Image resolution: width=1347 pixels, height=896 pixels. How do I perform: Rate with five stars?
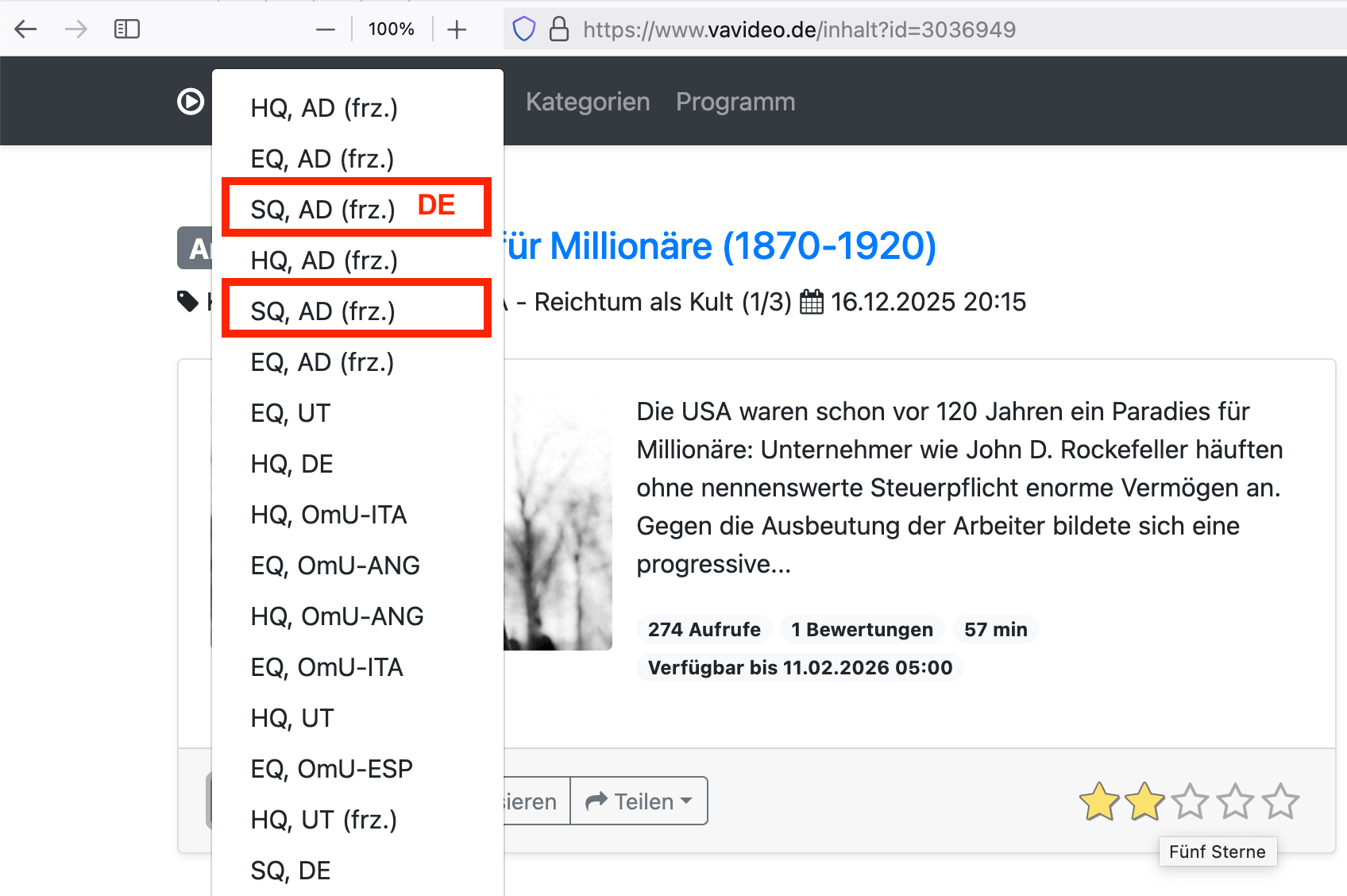tap(1280, 801)
